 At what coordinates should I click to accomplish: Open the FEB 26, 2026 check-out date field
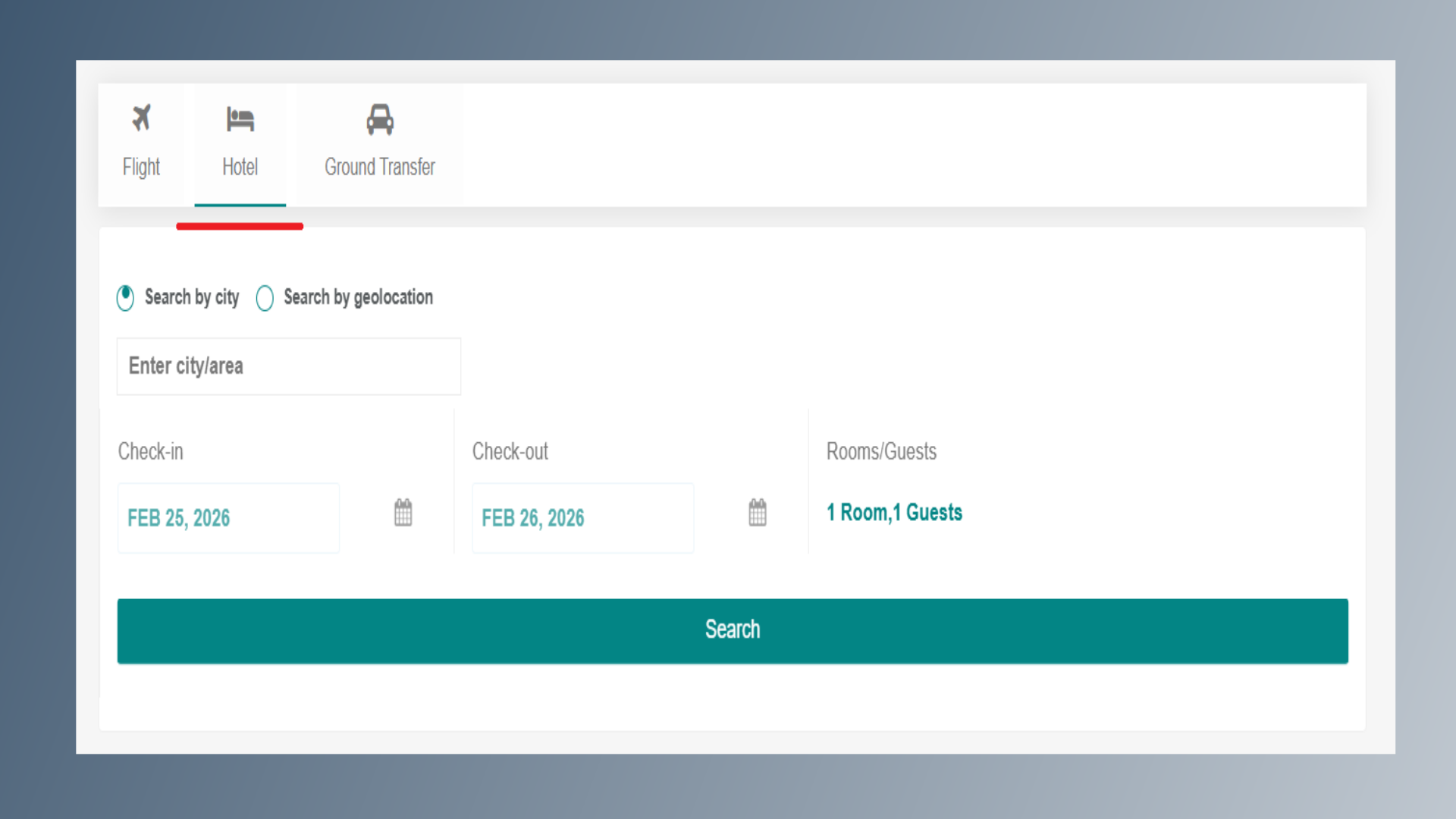[x=582, y=518]
